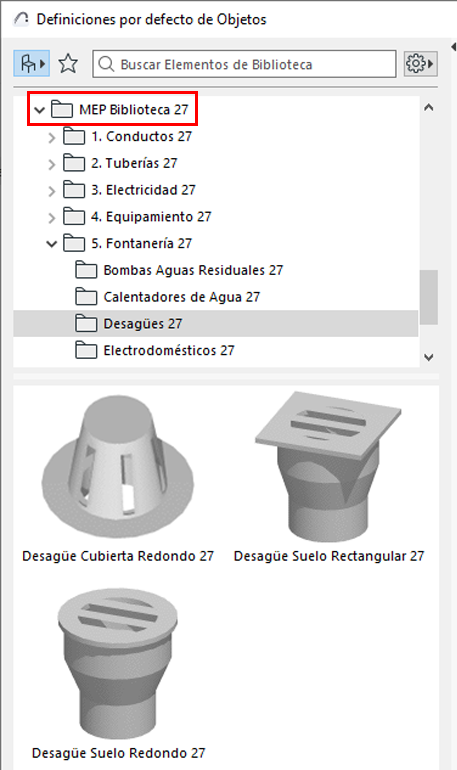This screenshot has height=770, width=457.
Task: Select Desagüe Suelo Redondo 27 thumbnail
Action: [118, 663]
